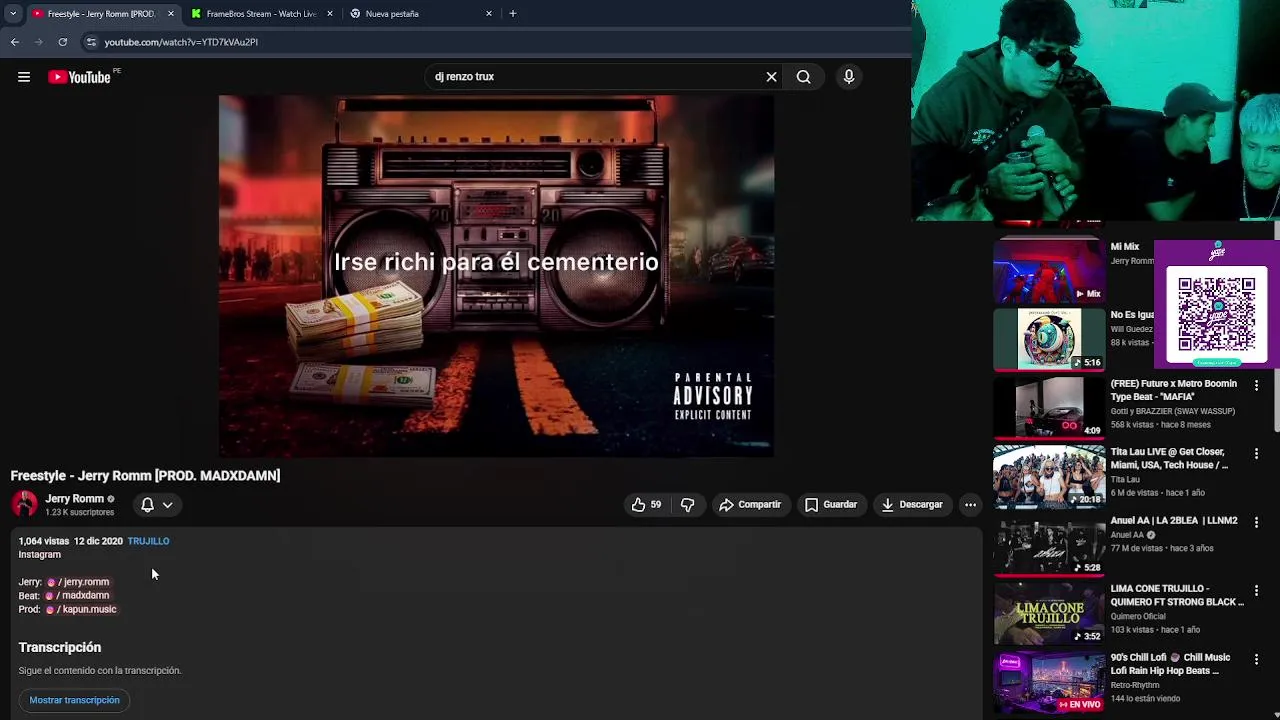The height and width of the screenshot is (720, 1280).
Task: Open options menu for LIMA CONE TRUJILLO
Action: point(1256,590)
